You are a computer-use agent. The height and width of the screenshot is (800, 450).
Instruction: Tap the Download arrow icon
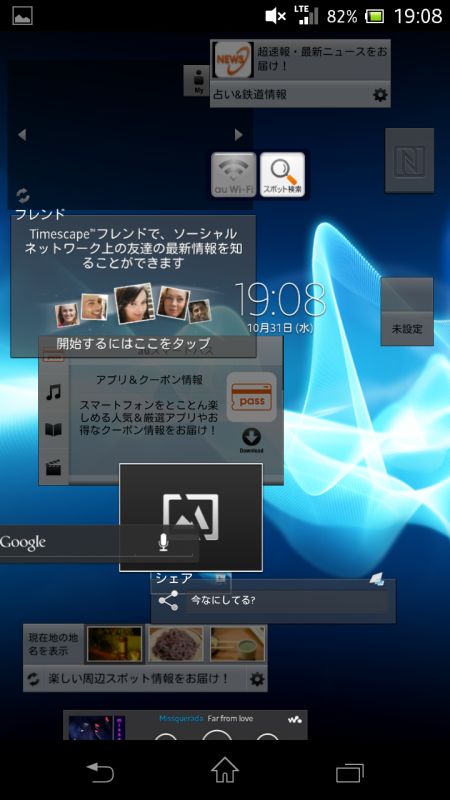tap(251, 440)
